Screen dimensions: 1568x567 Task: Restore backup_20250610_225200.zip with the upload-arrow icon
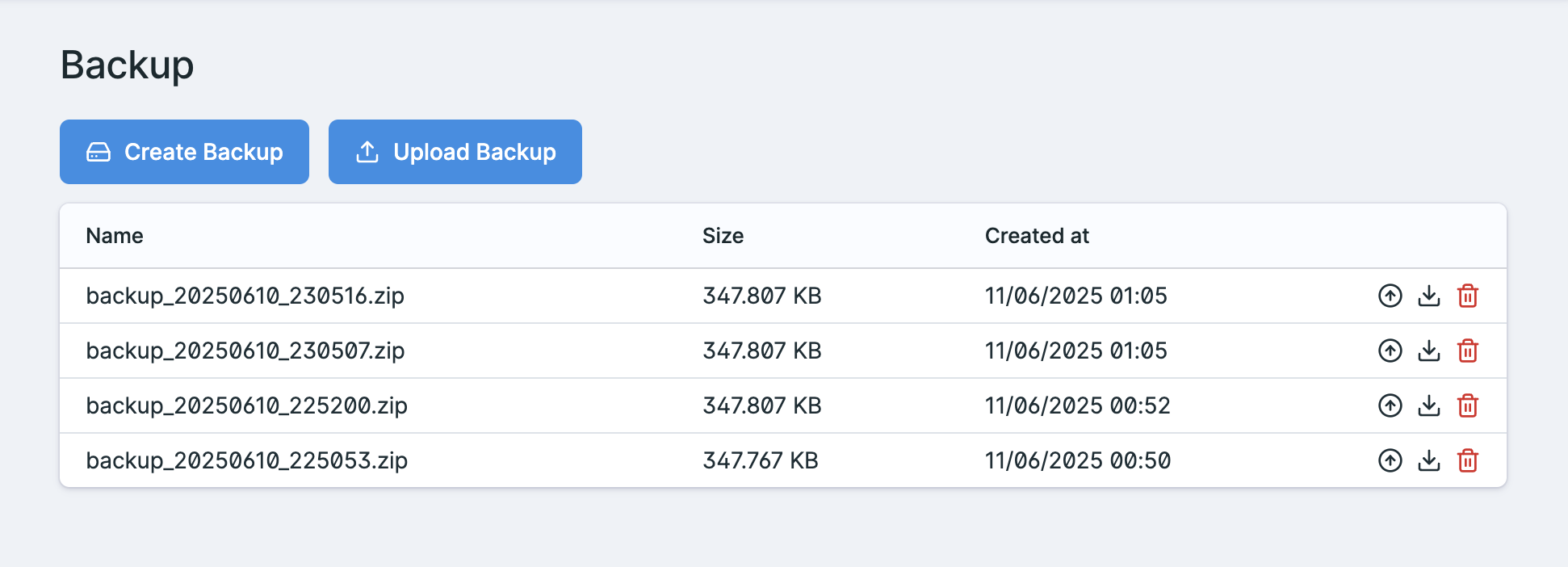(x=1390, y=406)
